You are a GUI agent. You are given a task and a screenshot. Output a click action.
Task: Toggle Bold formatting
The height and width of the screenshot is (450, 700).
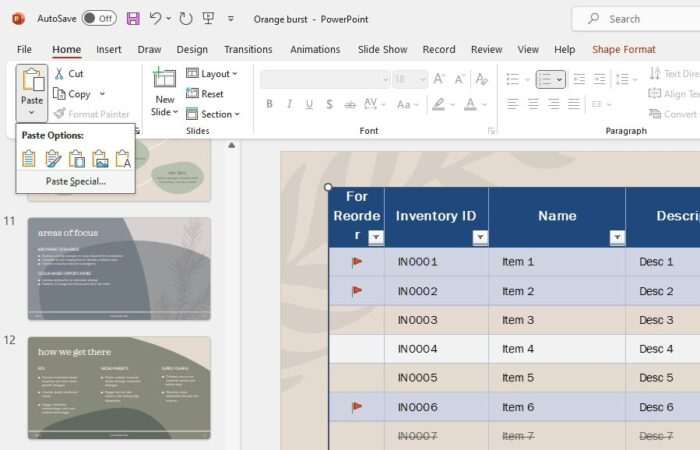pyautogui.click(x=270, y=104)
